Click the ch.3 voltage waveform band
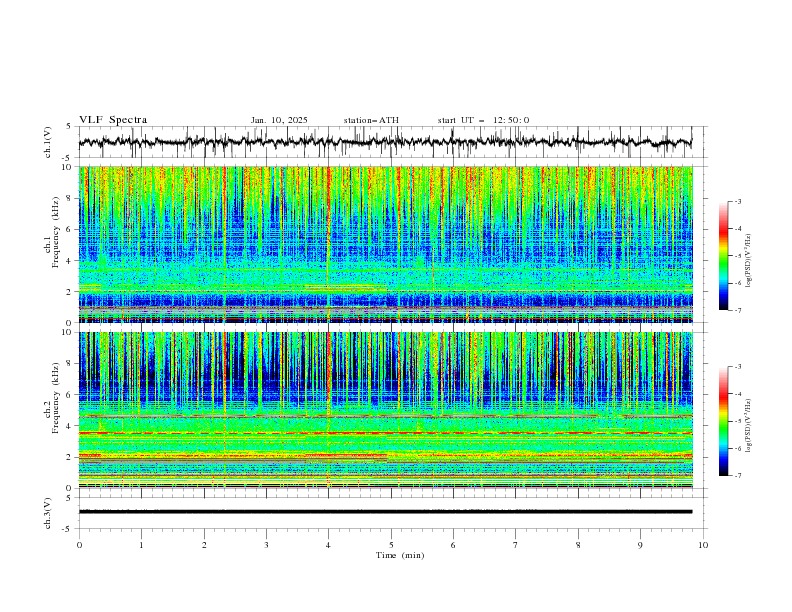792x612 pixels. point(385,512)
